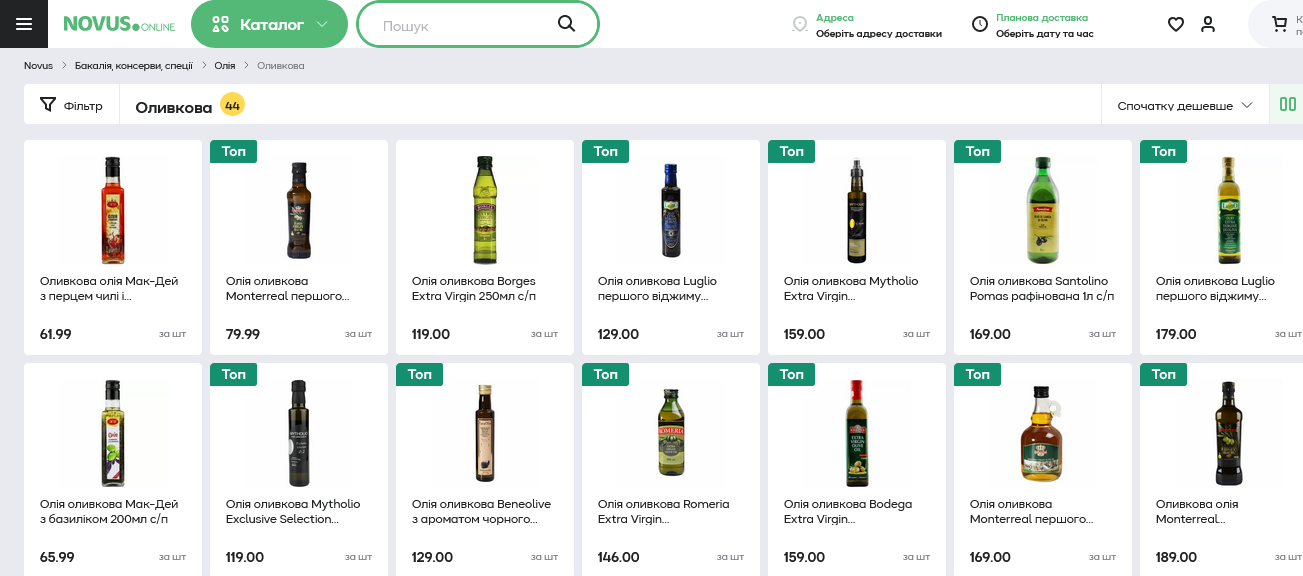The height and width of the screenshot is (576, 1303).
Task: Open the user account profile icon
Action: 1208,24
